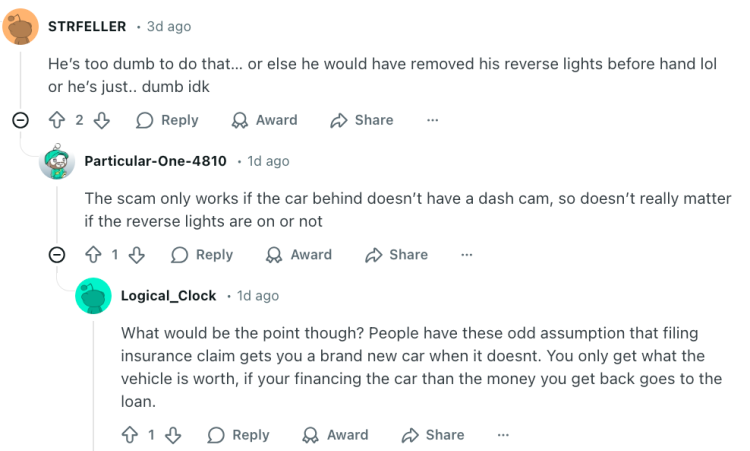The height and width of the screenshot is (451, 750).
Task: Downvote Particular-One-4810's comment
Action: click(136, 255)
